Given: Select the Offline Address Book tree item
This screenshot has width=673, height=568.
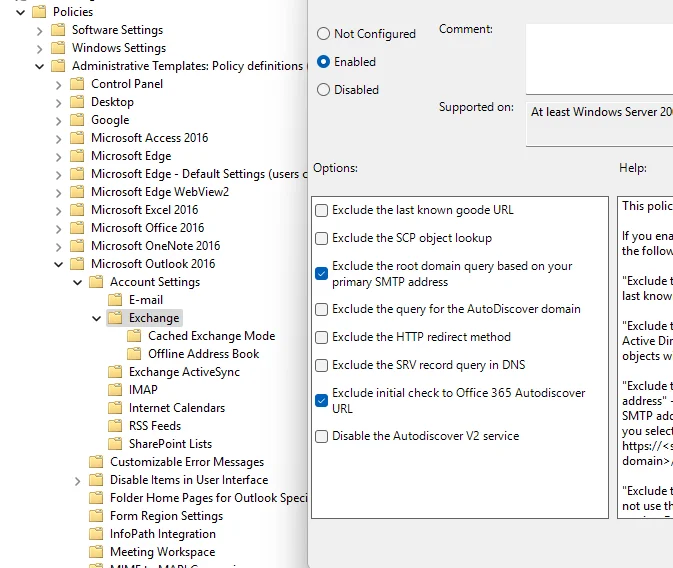Looking at the screenshot, I should 204,354.
